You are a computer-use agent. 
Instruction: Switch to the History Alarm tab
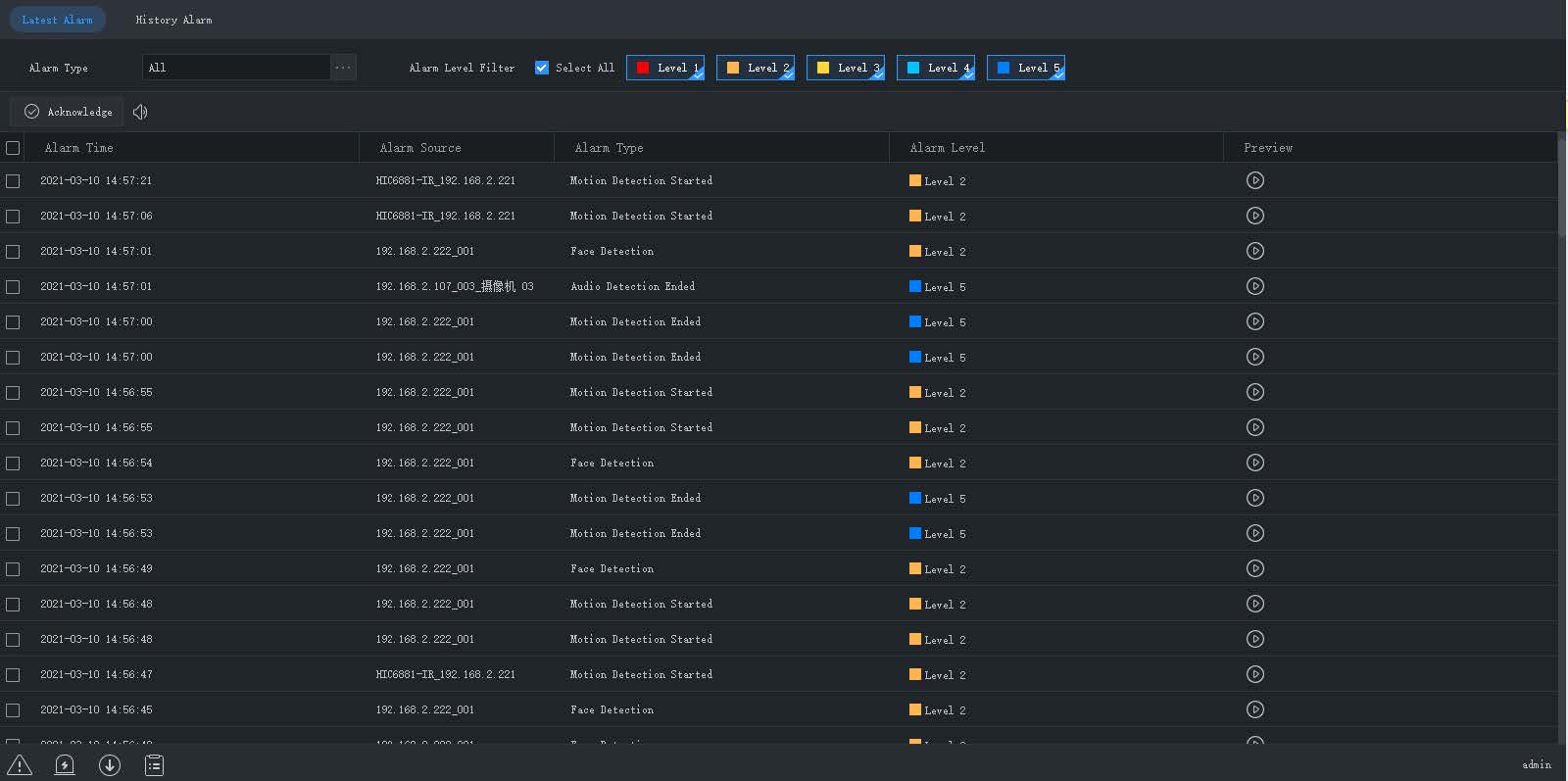coord(173,20)
